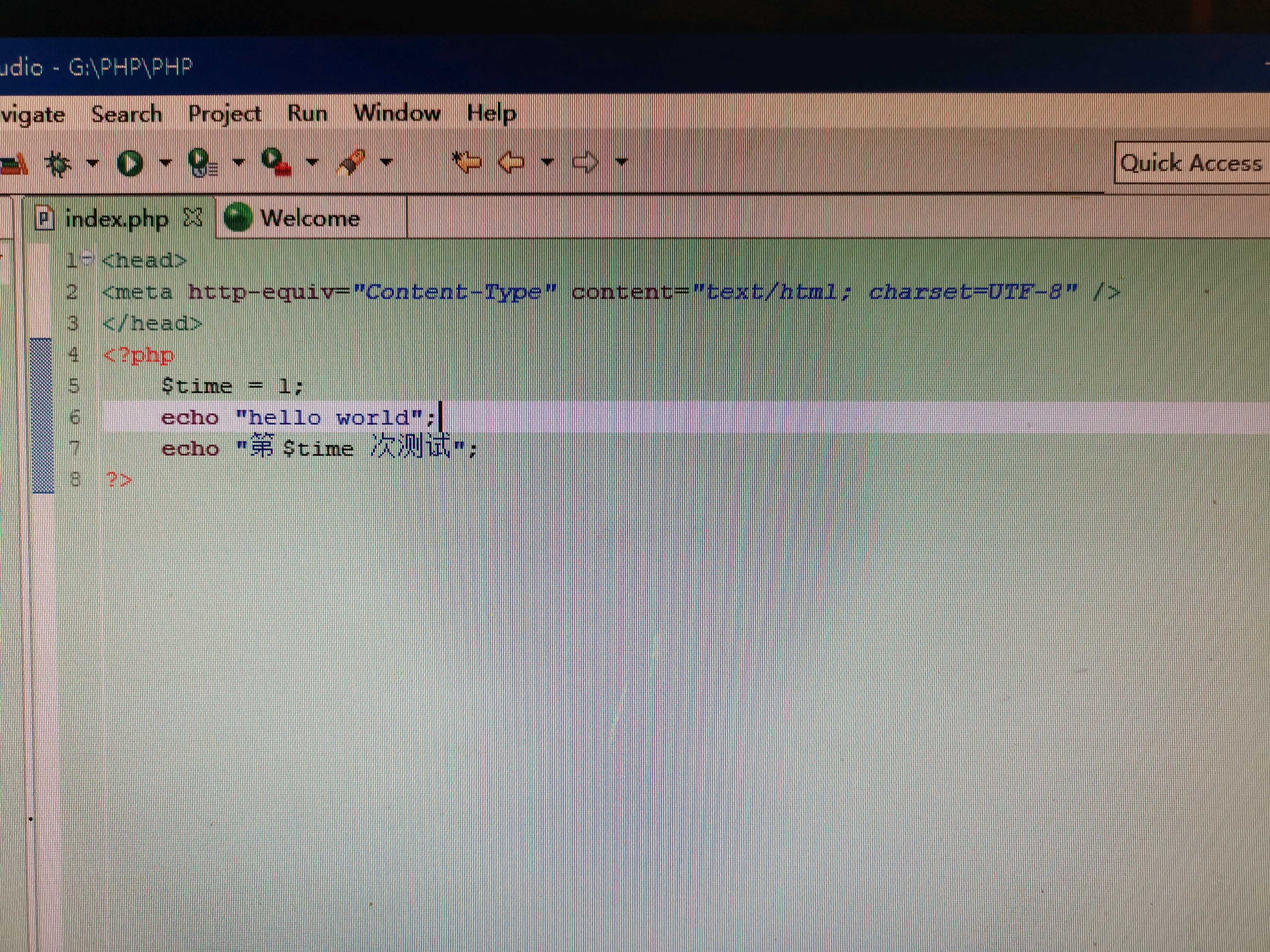Image resolution: width=1270 pixels, height=952 pixels.
Task: Click the Quick Access search field
Action: pyautogui.click(x=1192, y=163)
